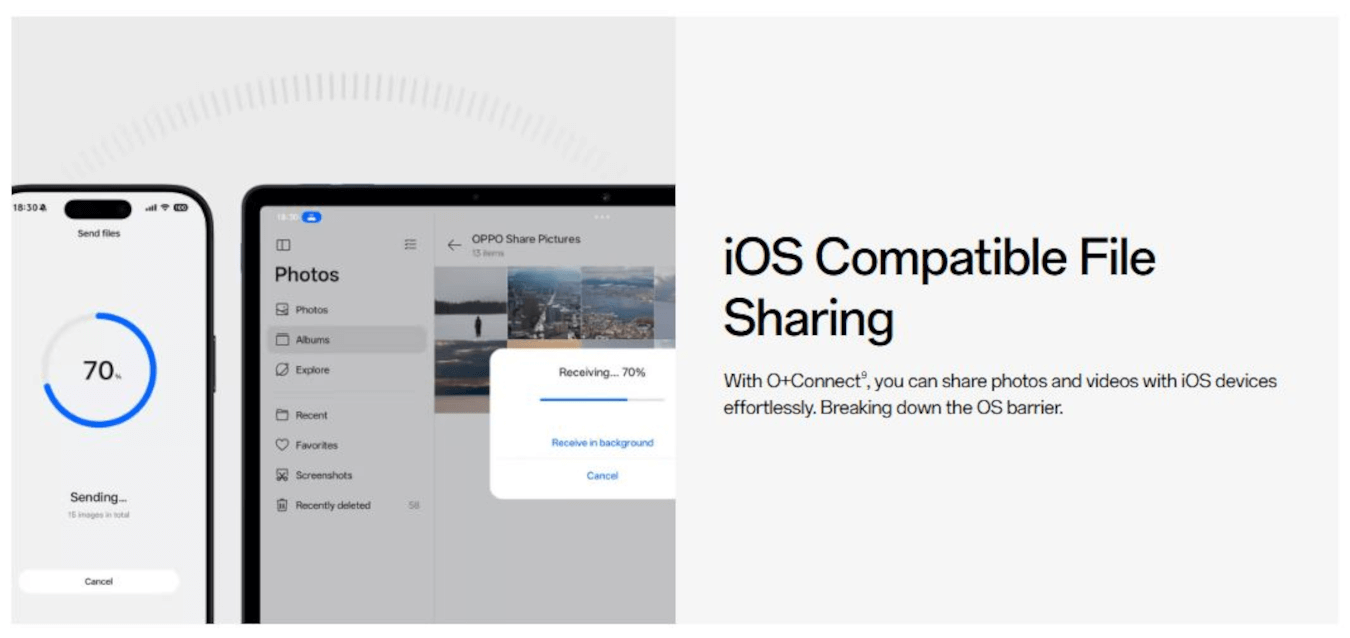Open the photo of a person on the lake

pyautogui.click(x=471, y=302)
